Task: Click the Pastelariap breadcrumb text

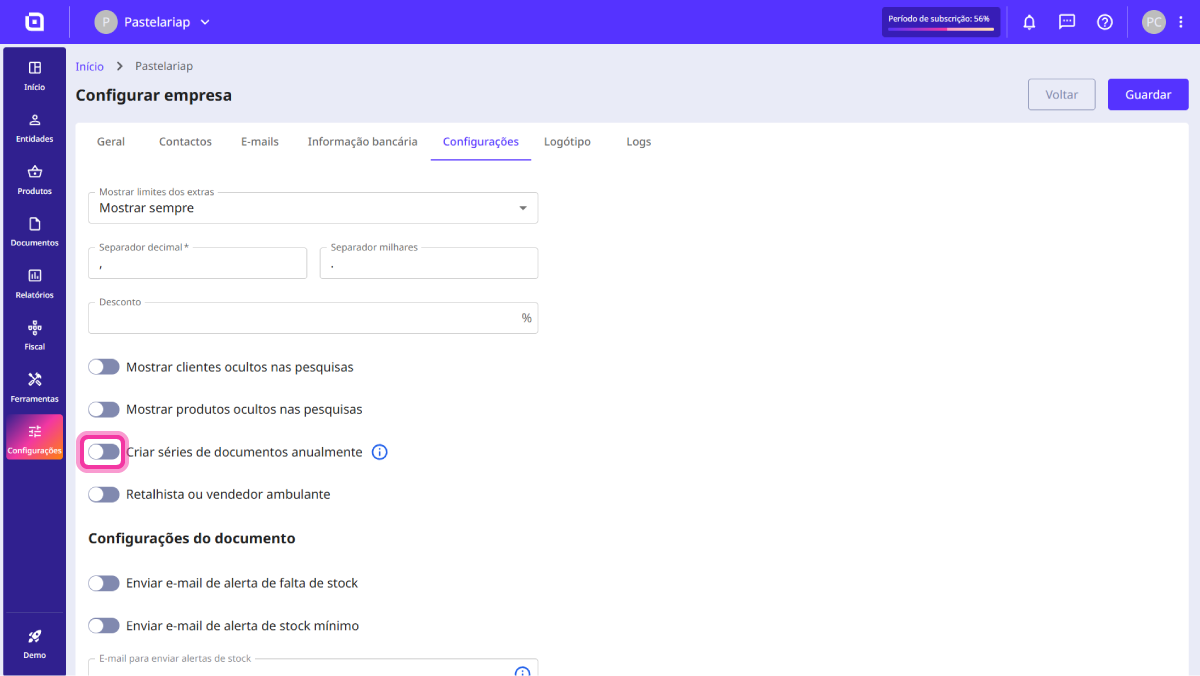Action: click(164, 66)
